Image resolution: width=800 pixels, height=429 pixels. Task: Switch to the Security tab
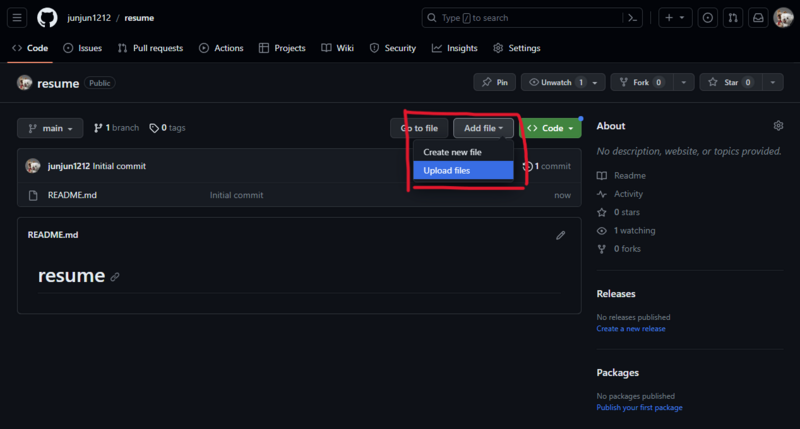click(x=393, y=48)
